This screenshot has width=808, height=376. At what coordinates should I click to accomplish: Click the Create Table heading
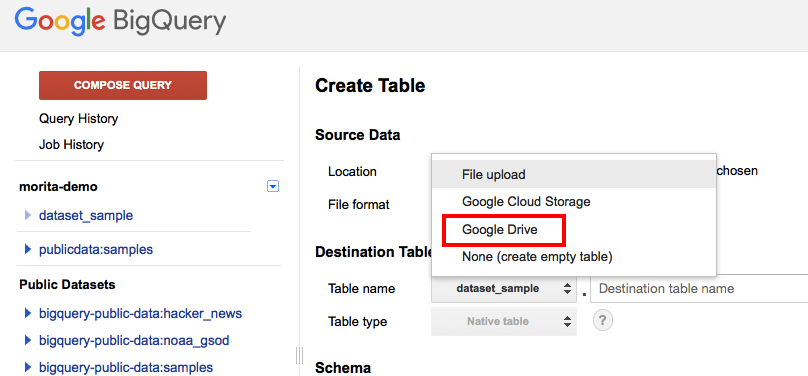click(370, 86)
